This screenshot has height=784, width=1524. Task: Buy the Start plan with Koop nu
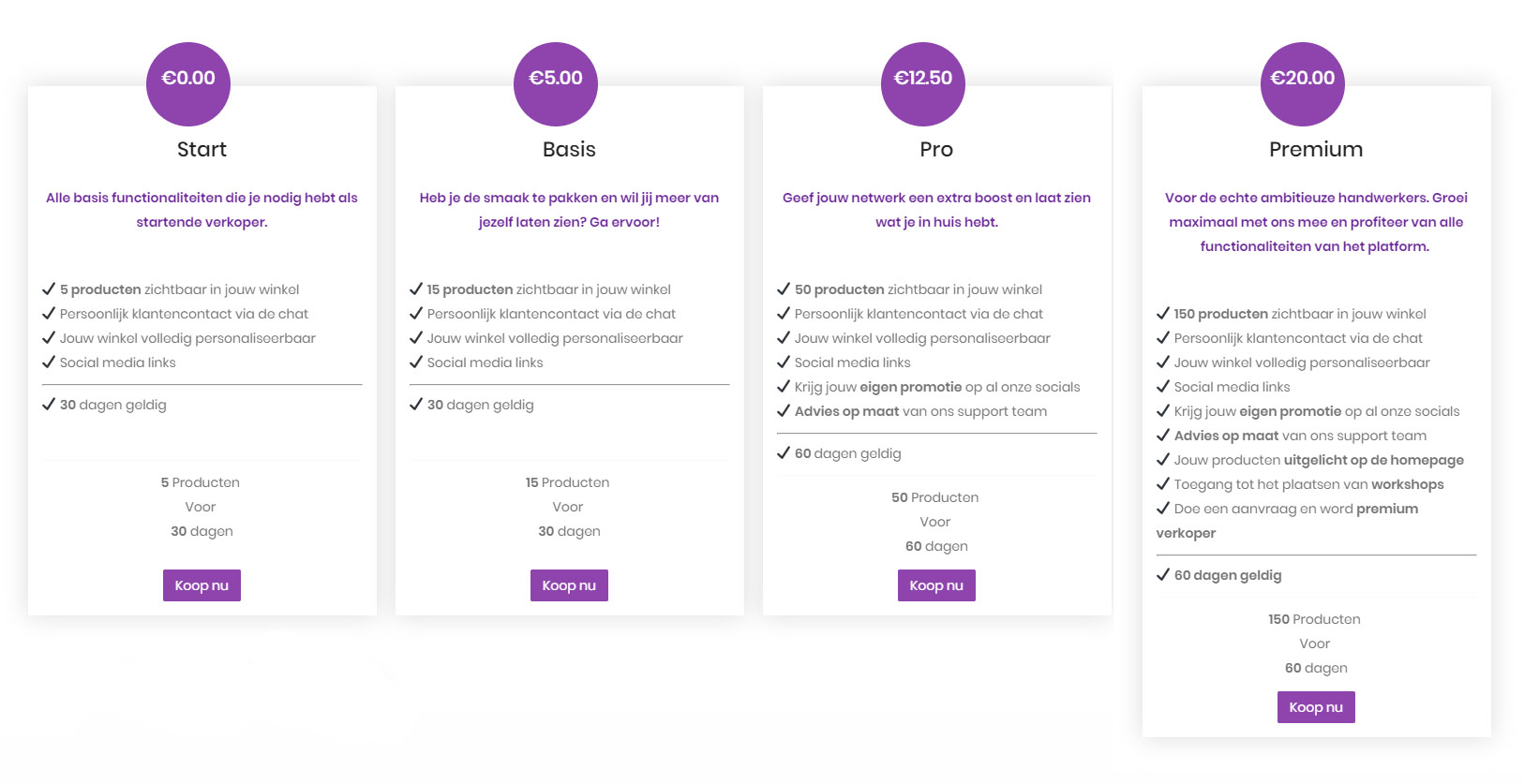202,585
